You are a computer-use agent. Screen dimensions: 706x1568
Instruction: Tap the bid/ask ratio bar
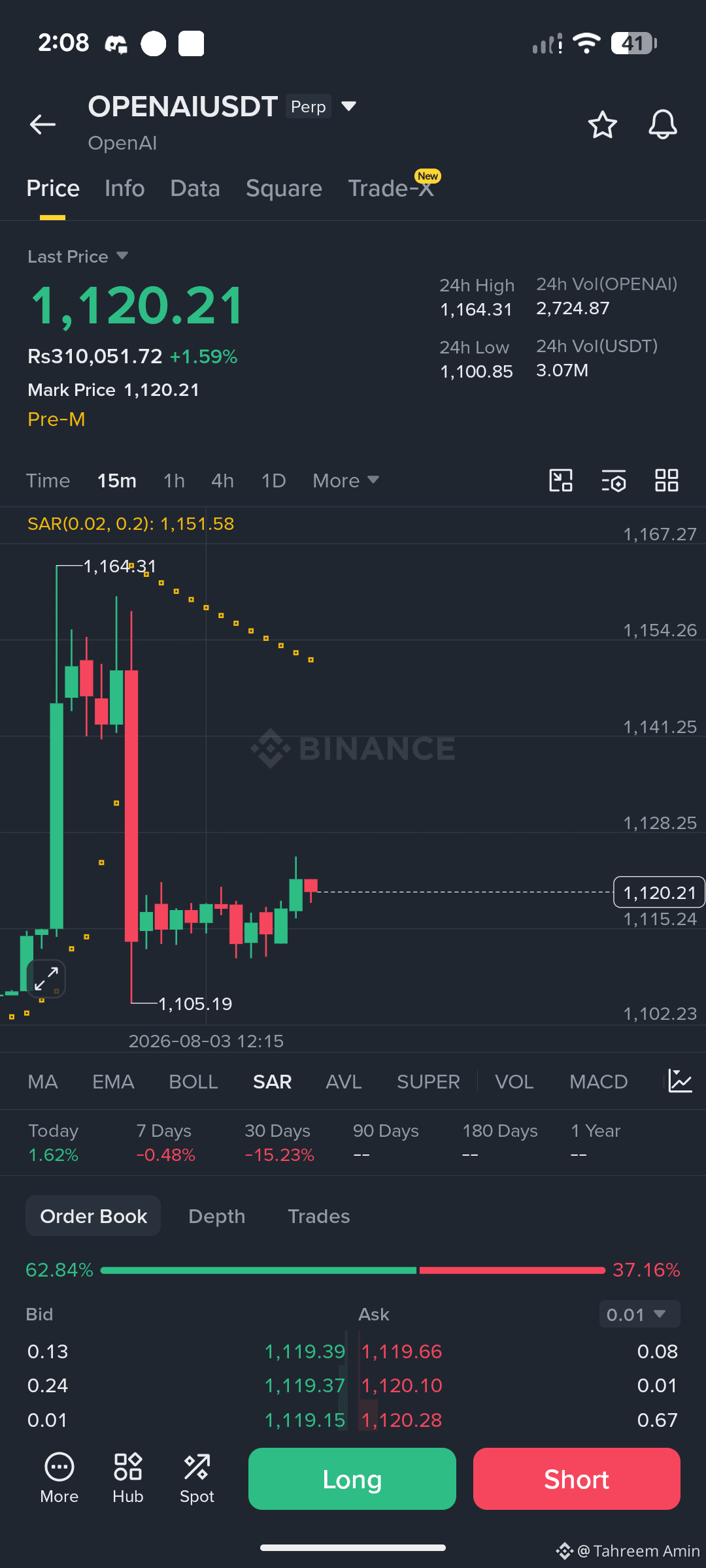tap(353, 1270)
